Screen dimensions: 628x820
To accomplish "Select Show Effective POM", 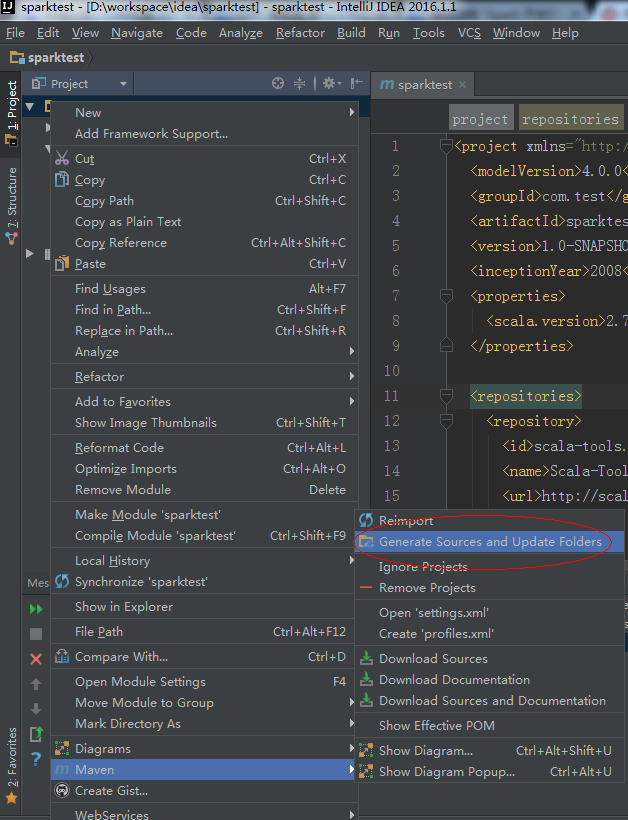I will [x=490, y=725].
